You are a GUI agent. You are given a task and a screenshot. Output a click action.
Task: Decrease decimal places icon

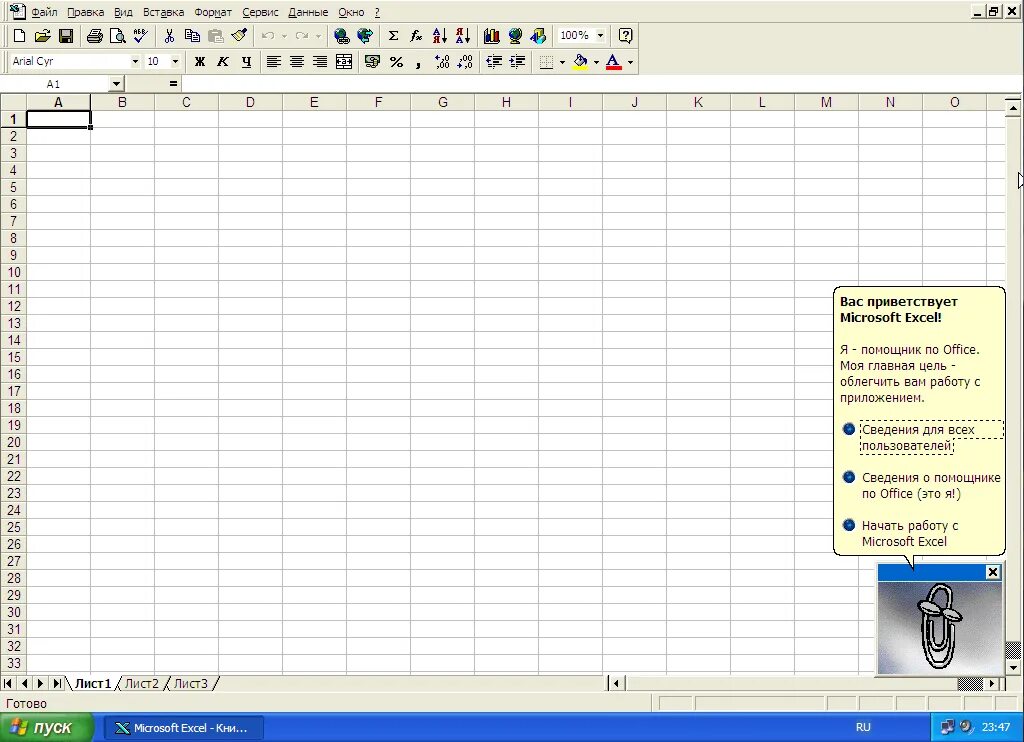(465, 61)
